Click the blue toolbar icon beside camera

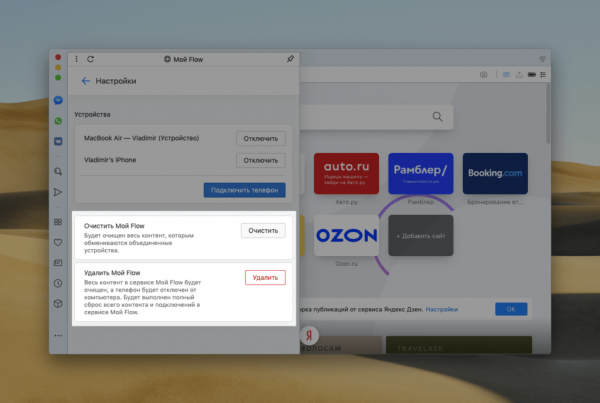pyautogui.click(x=506, y=75)
